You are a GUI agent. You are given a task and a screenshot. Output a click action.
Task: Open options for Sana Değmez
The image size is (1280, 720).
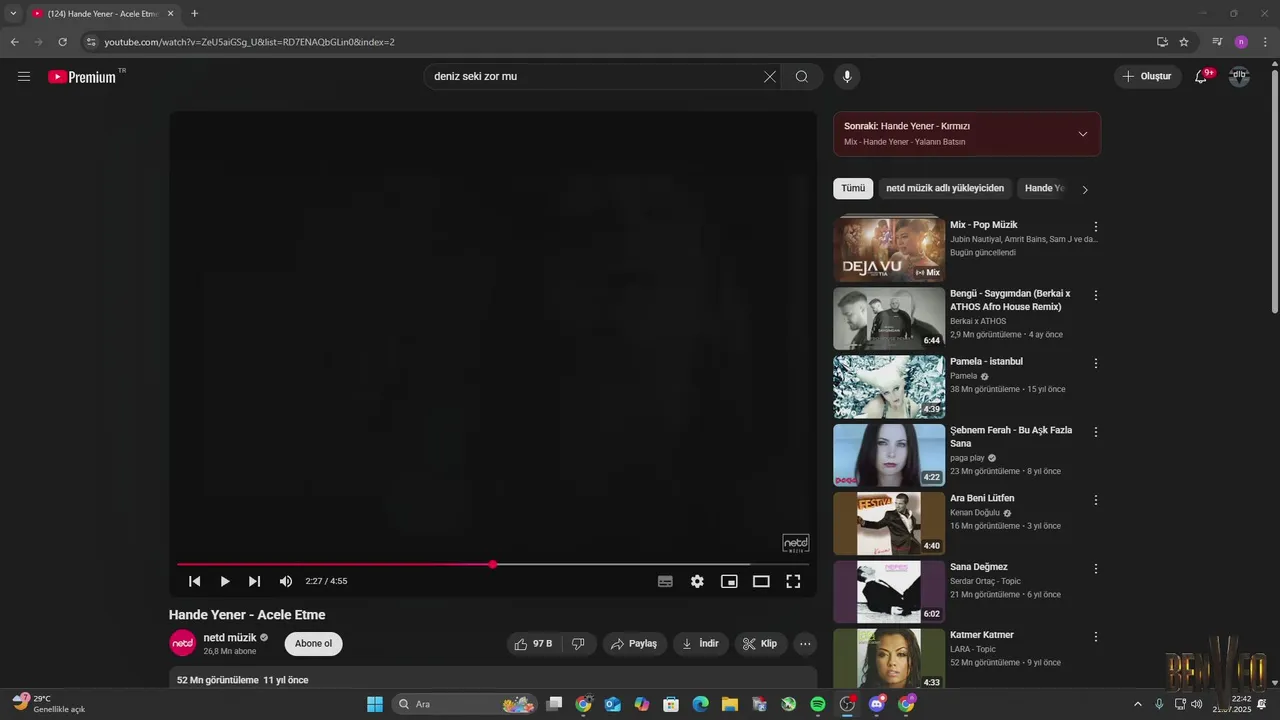click(x=1096, y=568)
